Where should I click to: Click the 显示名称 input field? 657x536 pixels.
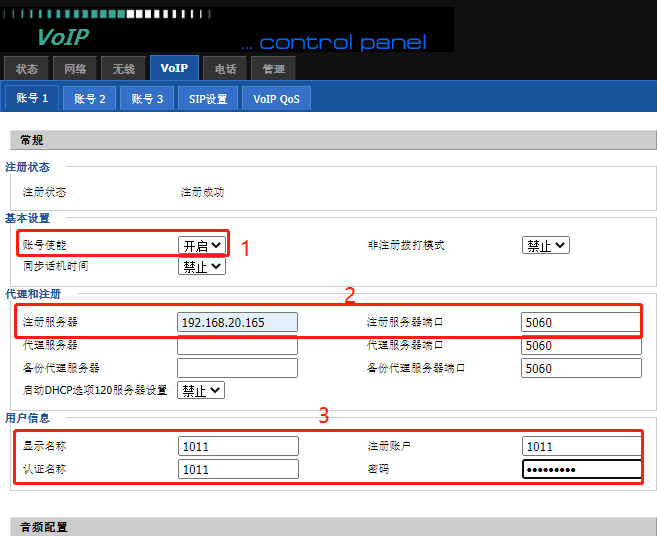coord(237,446)
